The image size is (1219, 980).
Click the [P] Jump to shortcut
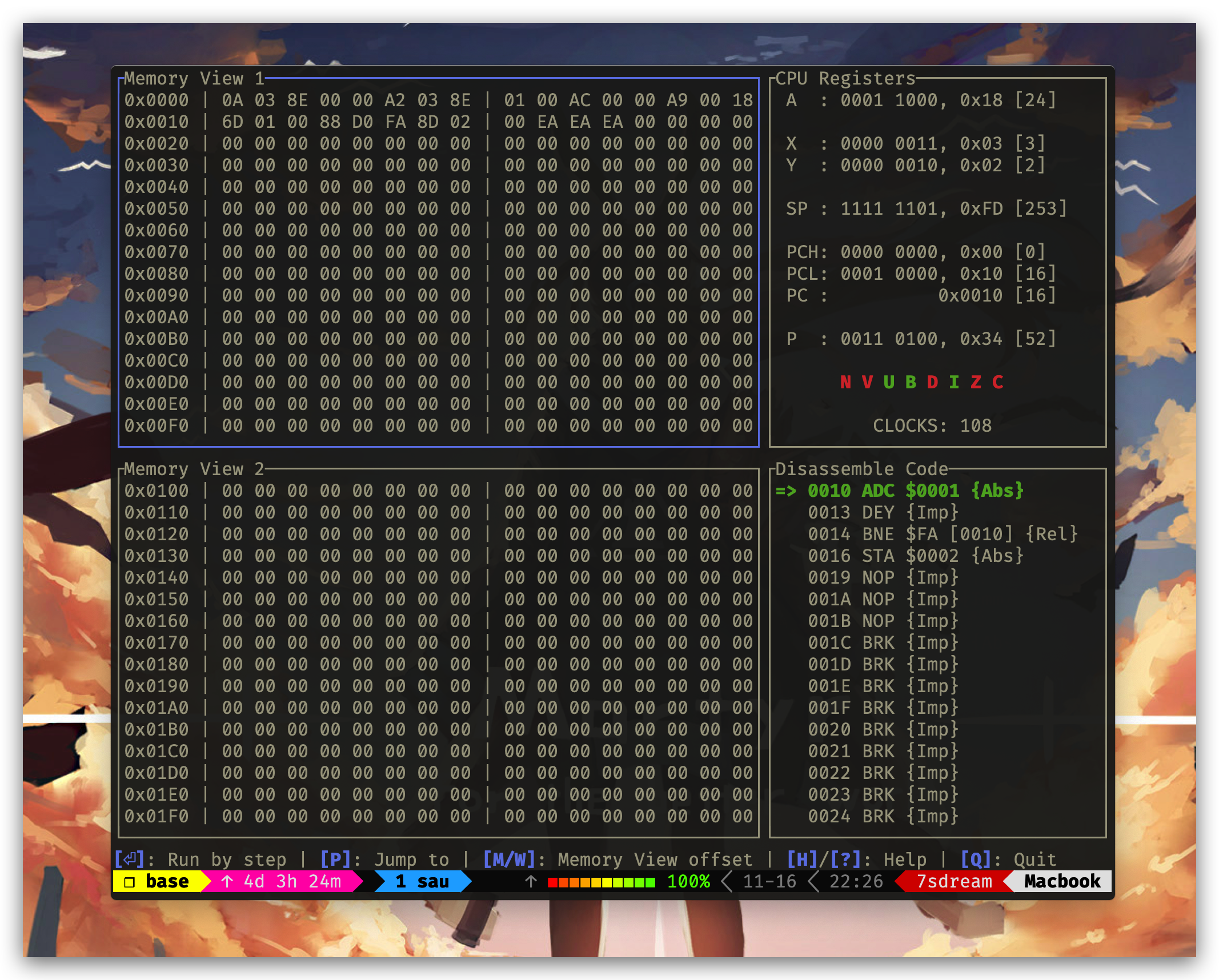click(384, 859)
